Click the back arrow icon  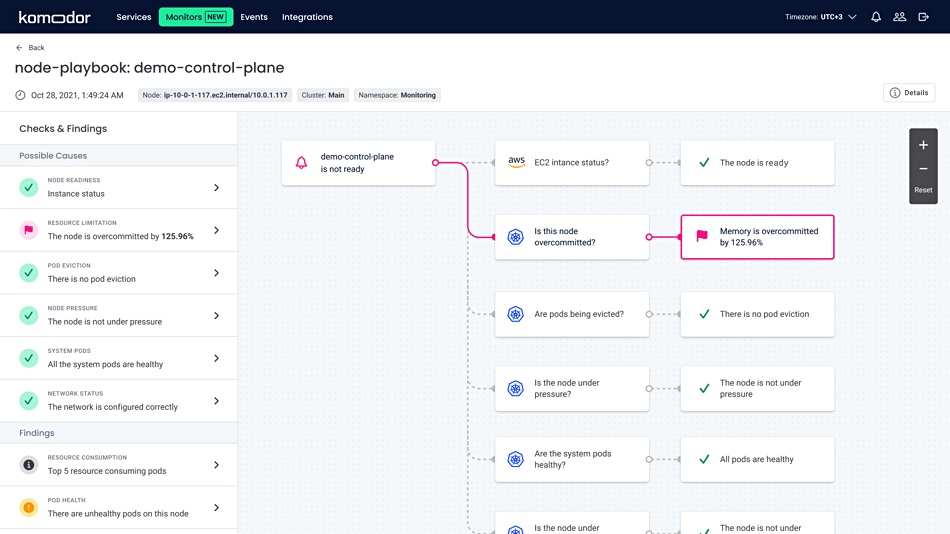pyautogui.click(x=19, y=47)
